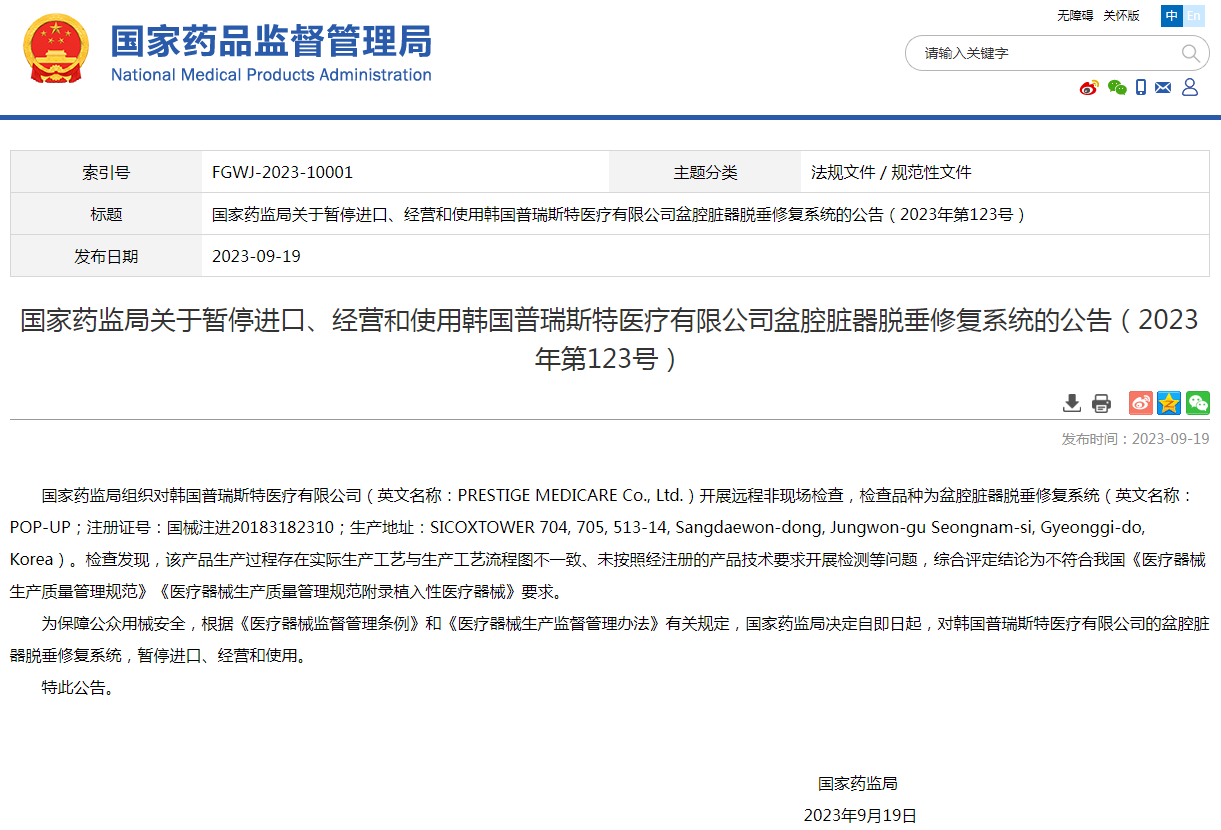Open the email envelope icon in header
The width and height of the screenshot is (1221, 830).
[1163, 88]
